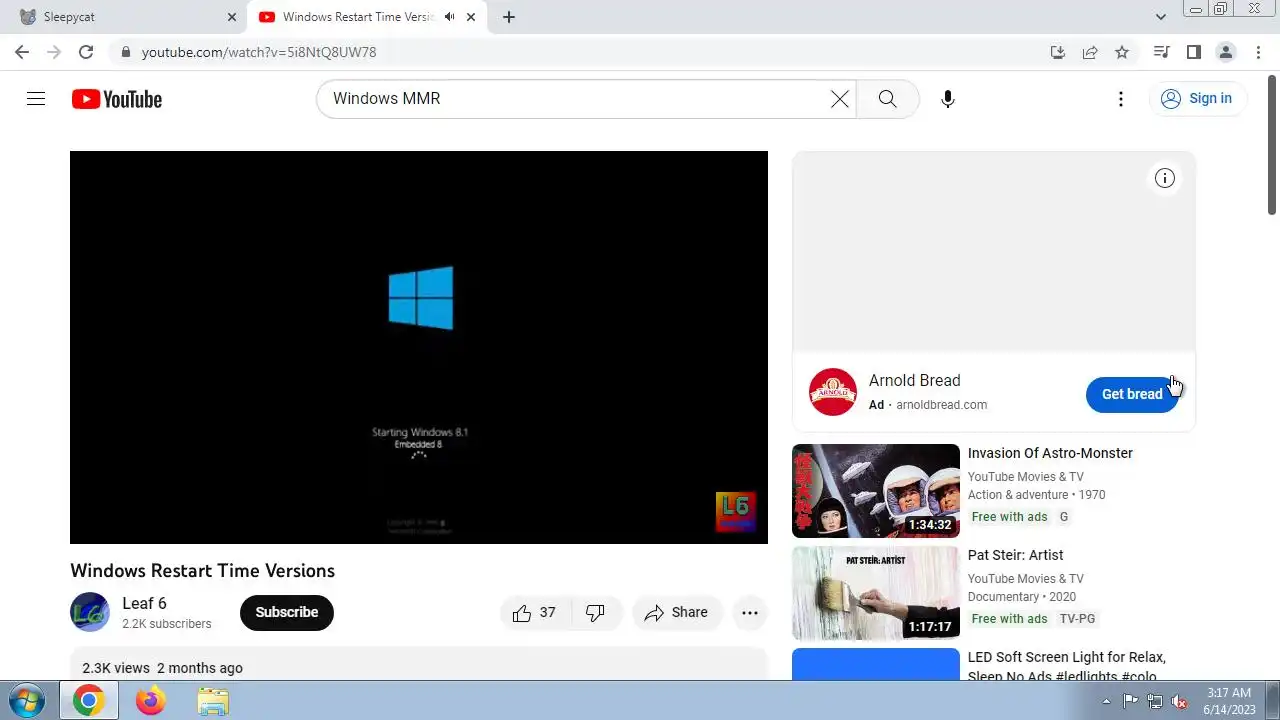The height and width of the screenshot is (720, 1280).
Task: Close the Sleepycat tab
Action: tap(232, 17)
